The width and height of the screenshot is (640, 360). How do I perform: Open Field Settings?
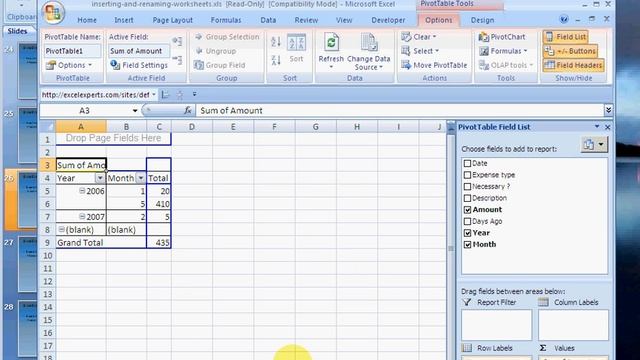coord(139,65)
